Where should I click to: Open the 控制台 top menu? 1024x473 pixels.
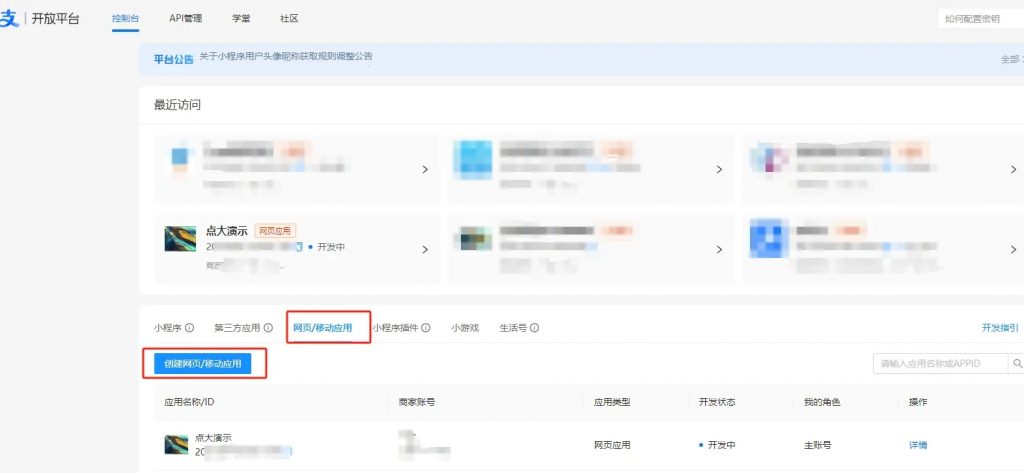(x=125, y=19)
